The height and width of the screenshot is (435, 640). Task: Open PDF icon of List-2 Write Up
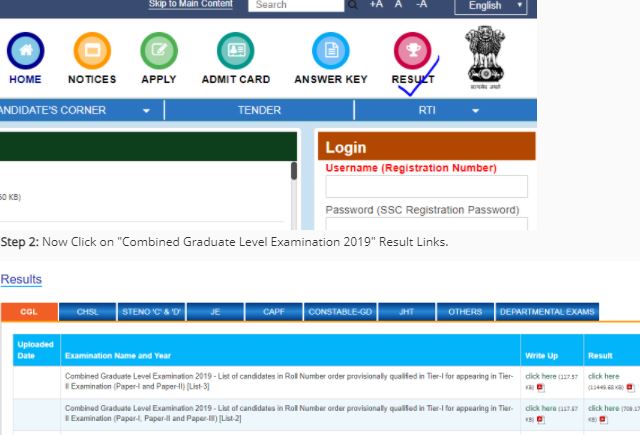point(540,419)
